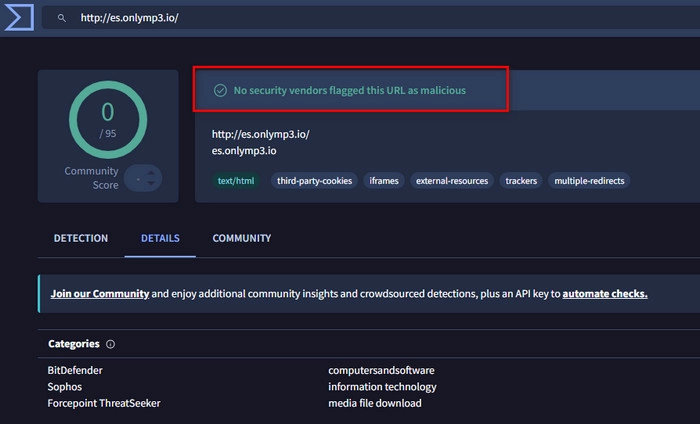Click the external-resources tag
This screenshot has height=424, width=700.
coord(452,181)
